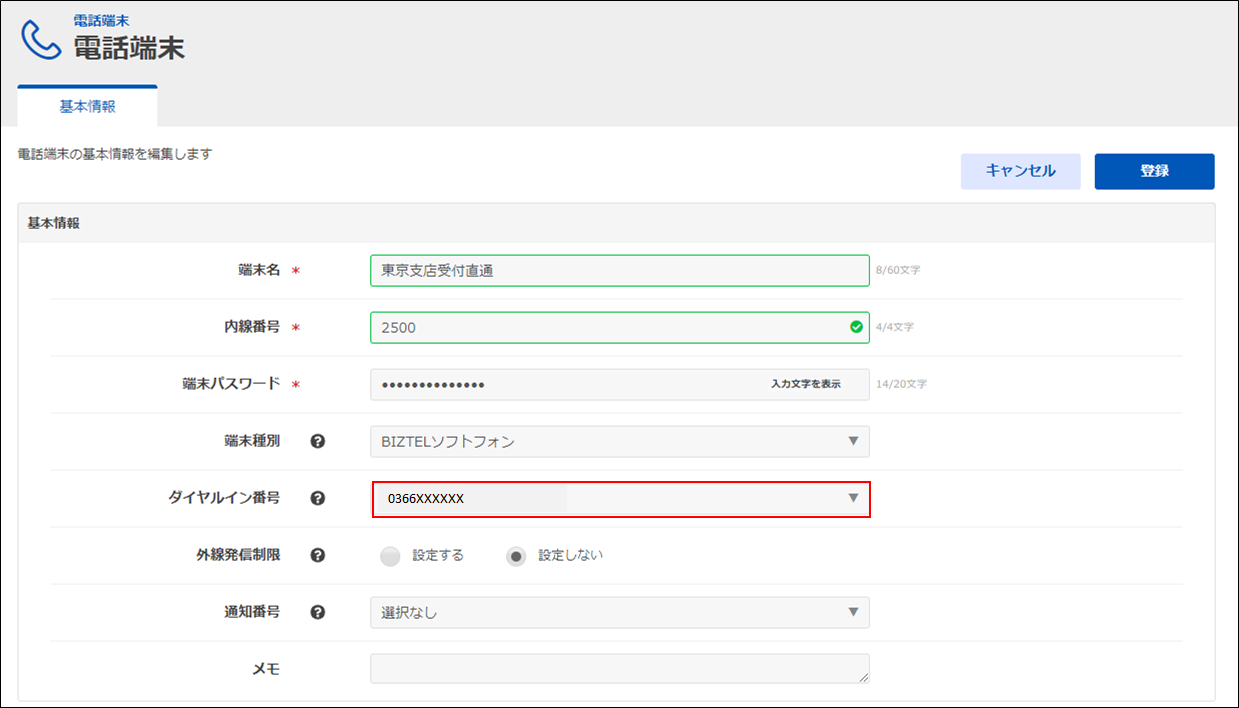Click help icon next to 端末種別
1239x708 pixels.
click(x=318, y=441)
